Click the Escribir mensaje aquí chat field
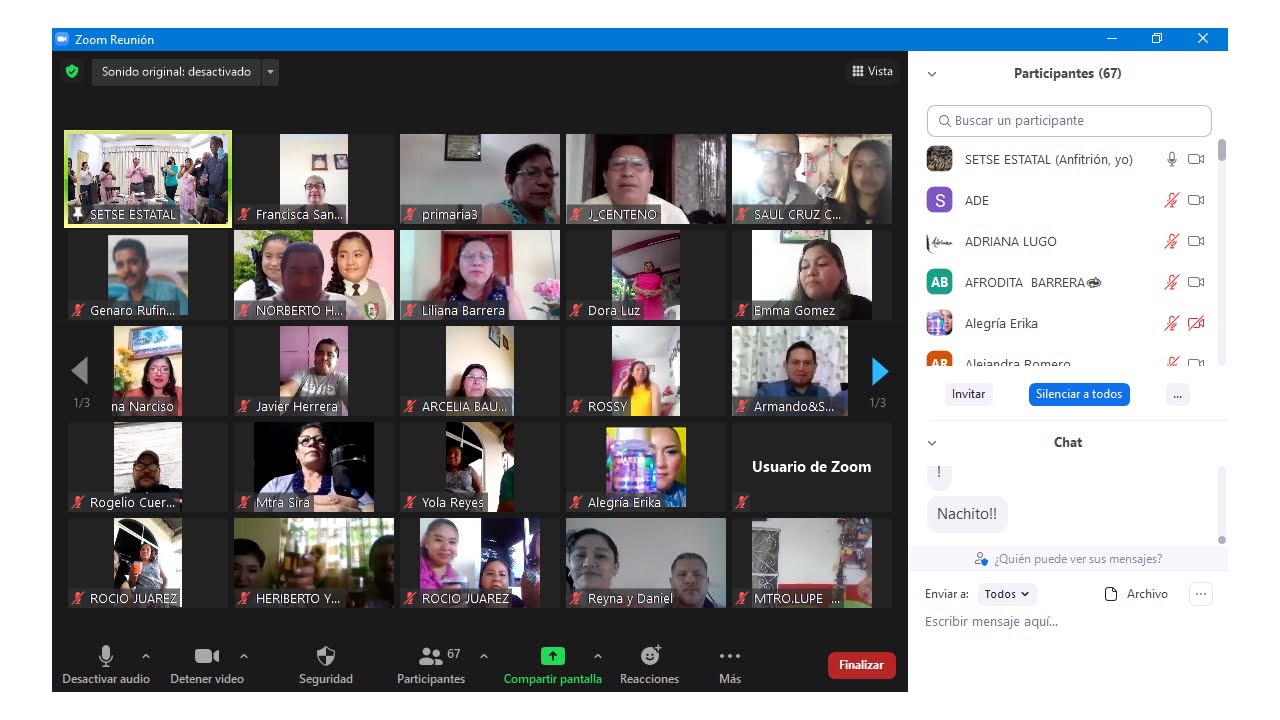 pyautogui.click(x=1069, y=622)
